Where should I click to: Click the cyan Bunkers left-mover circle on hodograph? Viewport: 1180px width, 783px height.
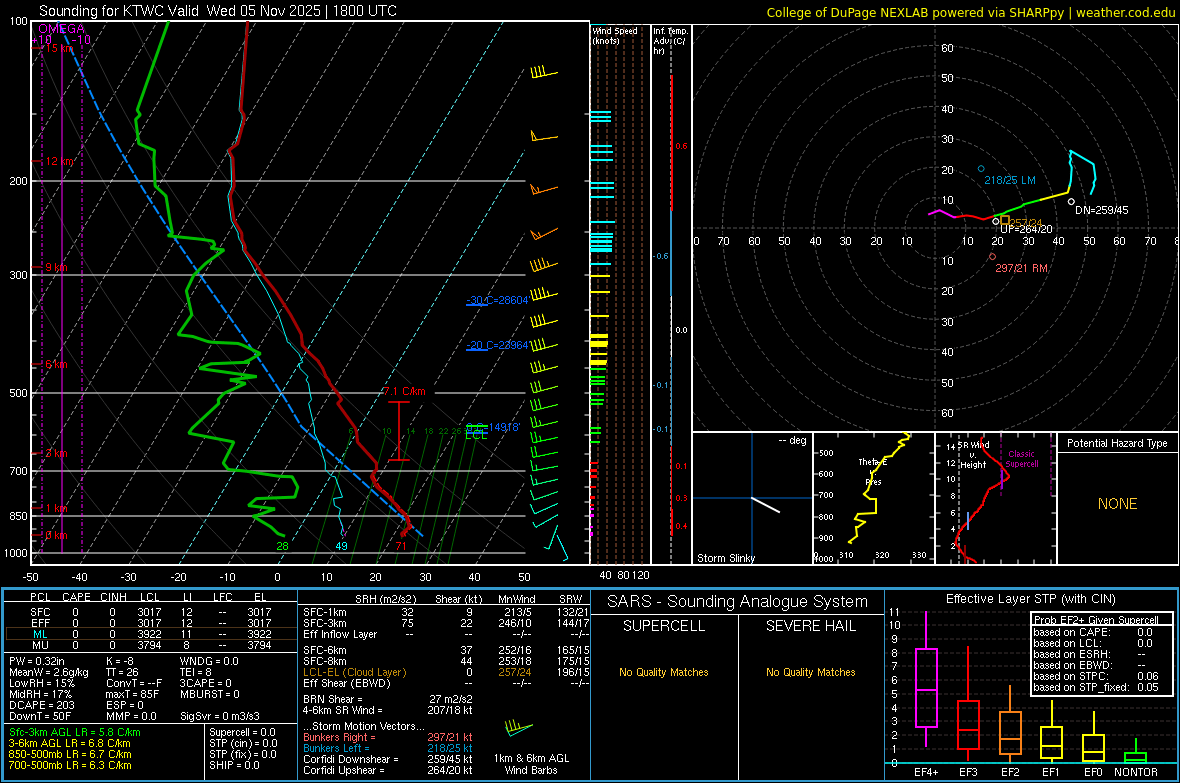[x=981, y=169]
